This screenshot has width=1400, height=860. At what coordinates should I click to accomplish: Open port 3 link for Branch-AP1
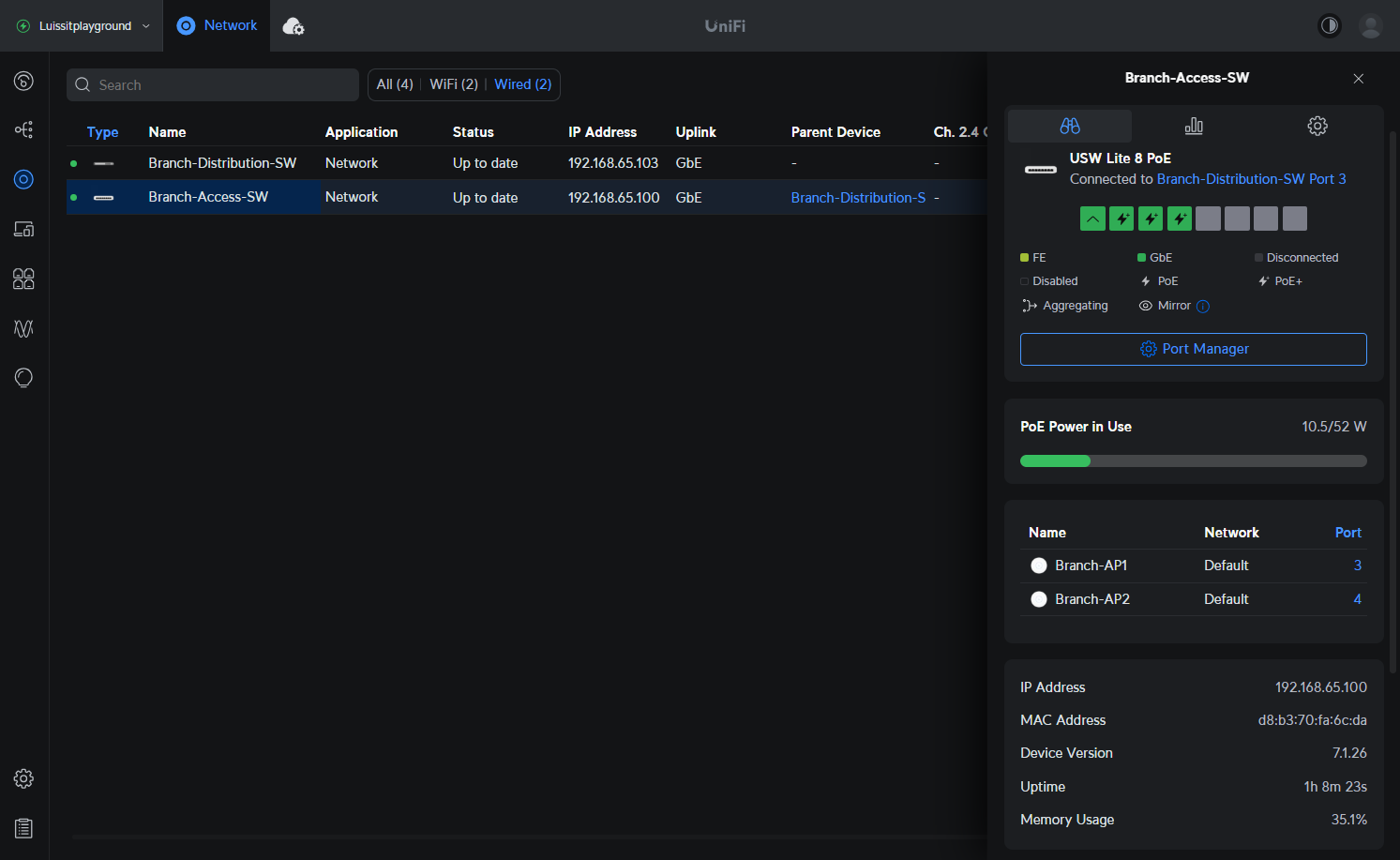pyautogui.click(x=1357, y=566)
